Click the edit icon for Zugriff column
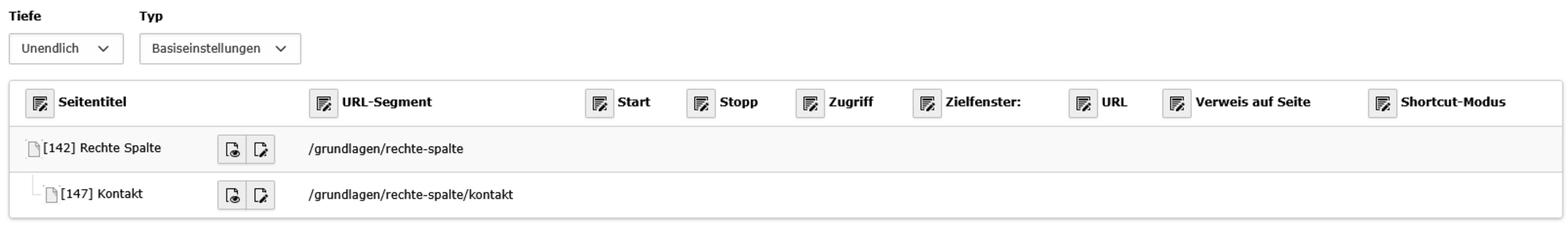Image resolution: width=1568 pixels, height=238 pixels. coord(810,103)
